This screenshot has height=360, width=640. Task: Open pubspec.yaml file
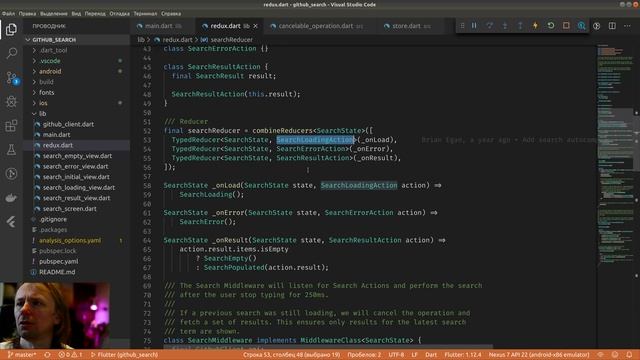[58, 262]
